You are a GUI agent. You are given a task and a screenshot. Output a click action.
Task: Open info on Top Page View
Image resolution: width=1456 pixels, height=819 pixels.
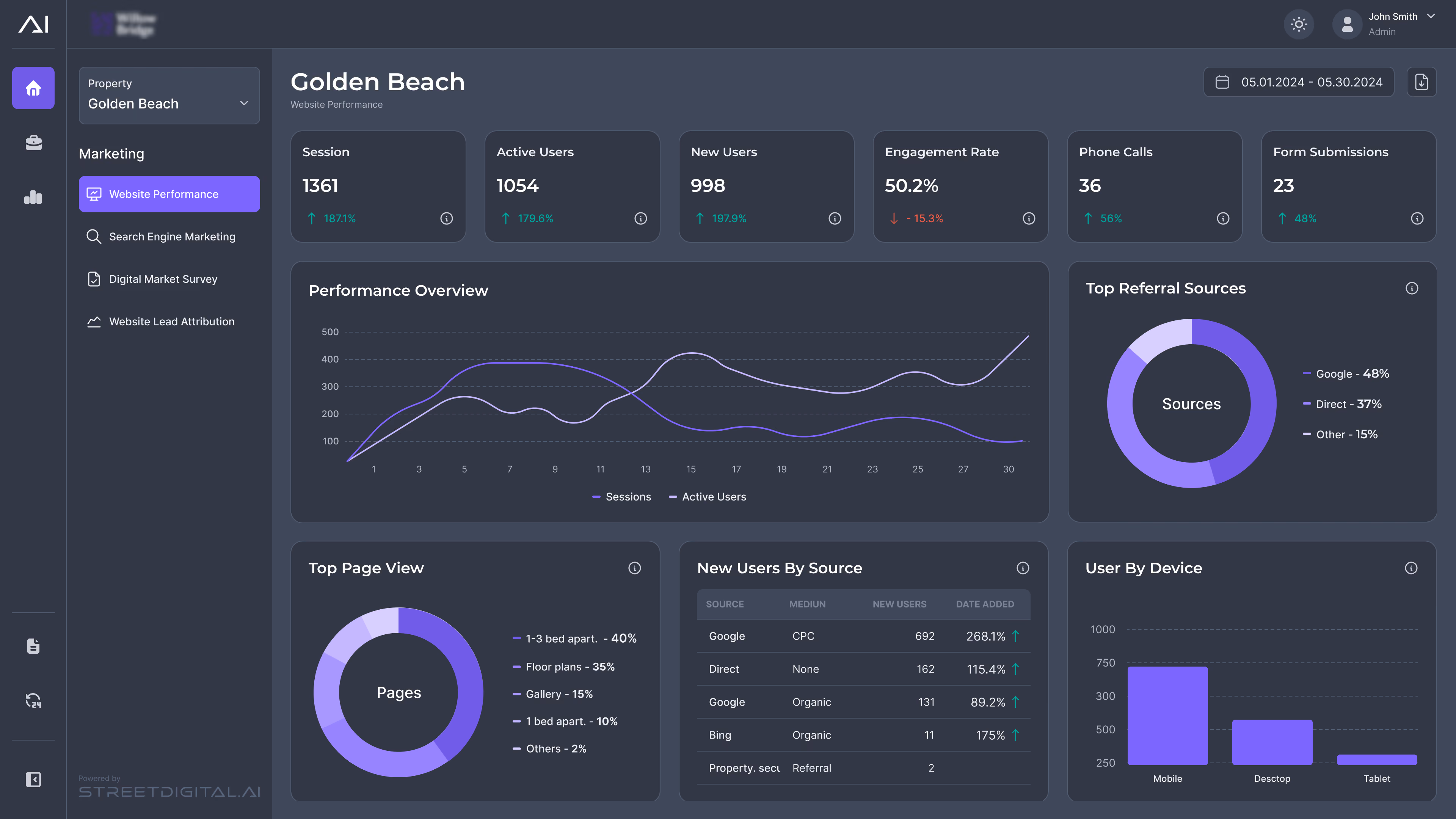(635, 568)
